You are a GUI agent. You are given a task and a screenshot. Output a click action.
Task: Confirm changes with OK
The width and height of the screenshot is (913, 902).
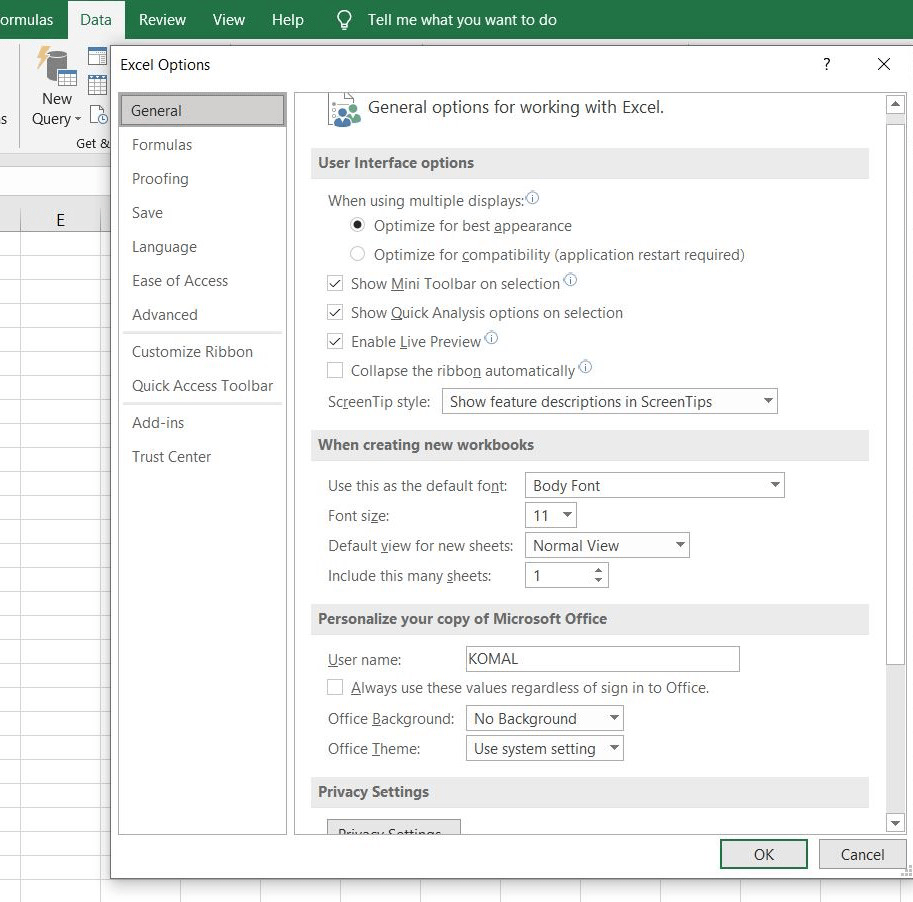(x=763, y=854)
